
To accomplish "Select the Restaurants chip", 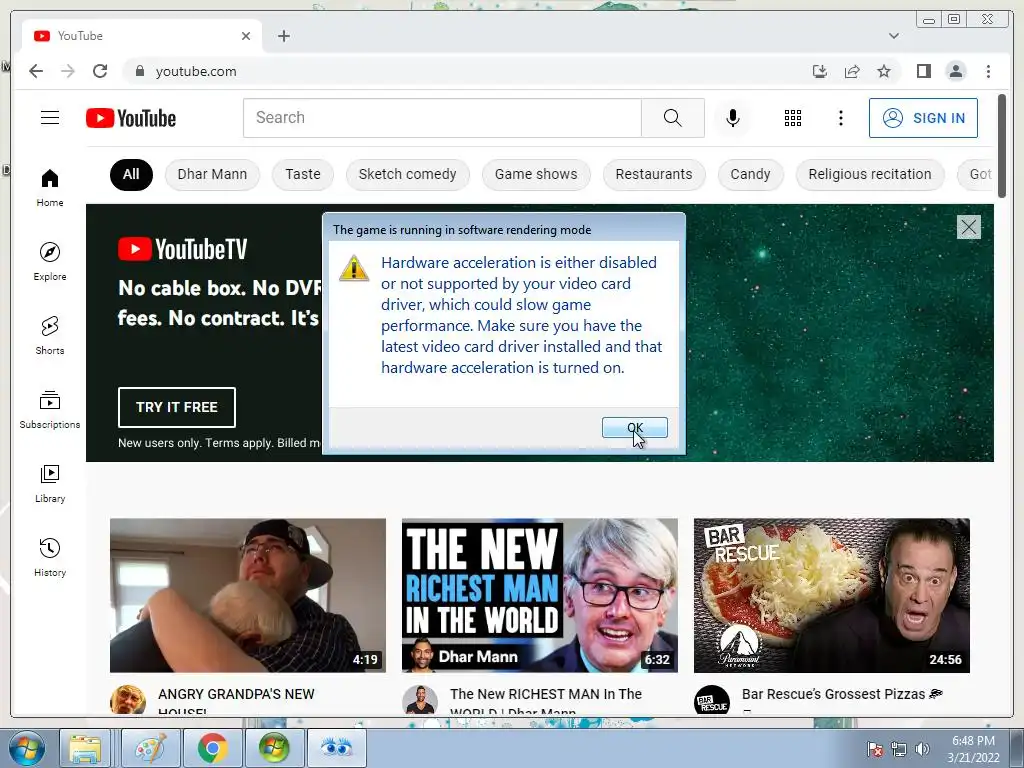I will pos(654,174).
